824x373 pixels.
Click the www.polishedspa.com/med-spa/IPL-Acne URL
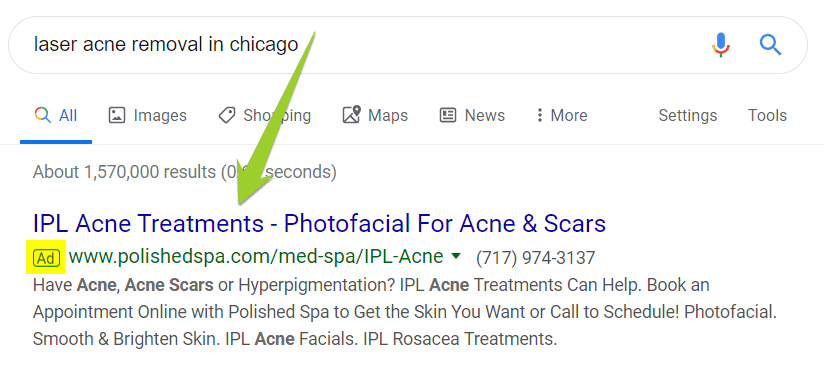click(x=256, y=257)
